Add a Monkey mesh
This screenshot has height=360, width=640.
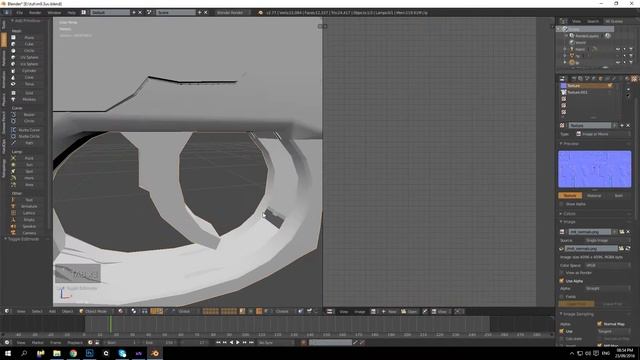[27, 99]
